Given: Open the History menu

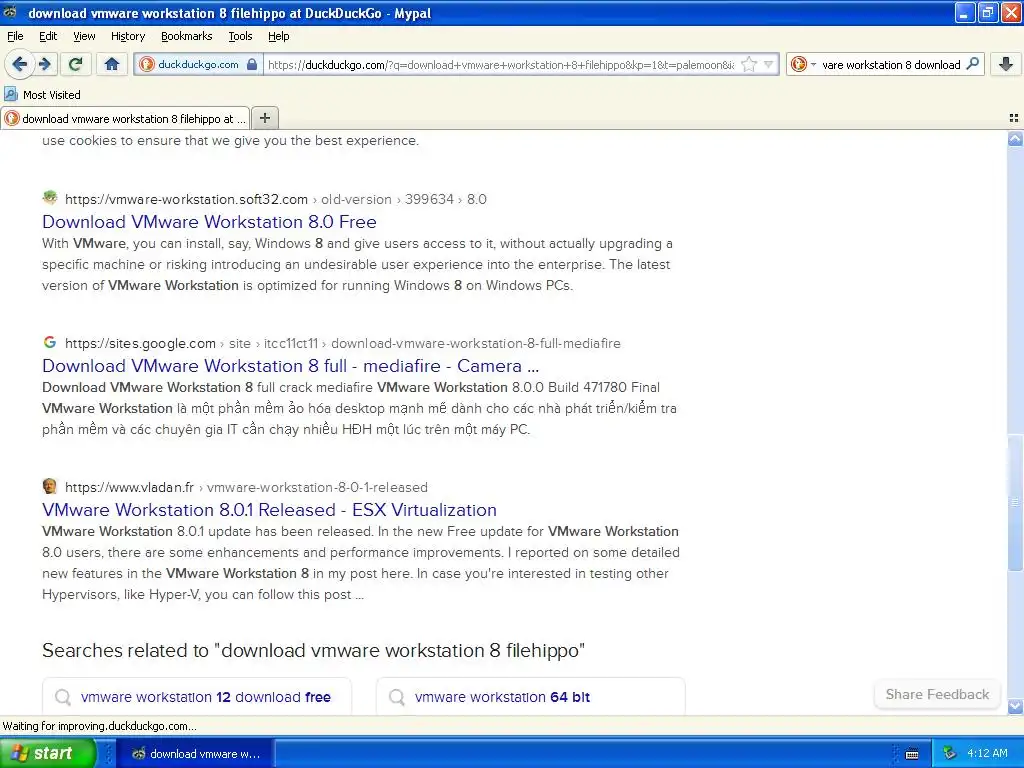Looking at the screenshot, I should pos(127,36).
